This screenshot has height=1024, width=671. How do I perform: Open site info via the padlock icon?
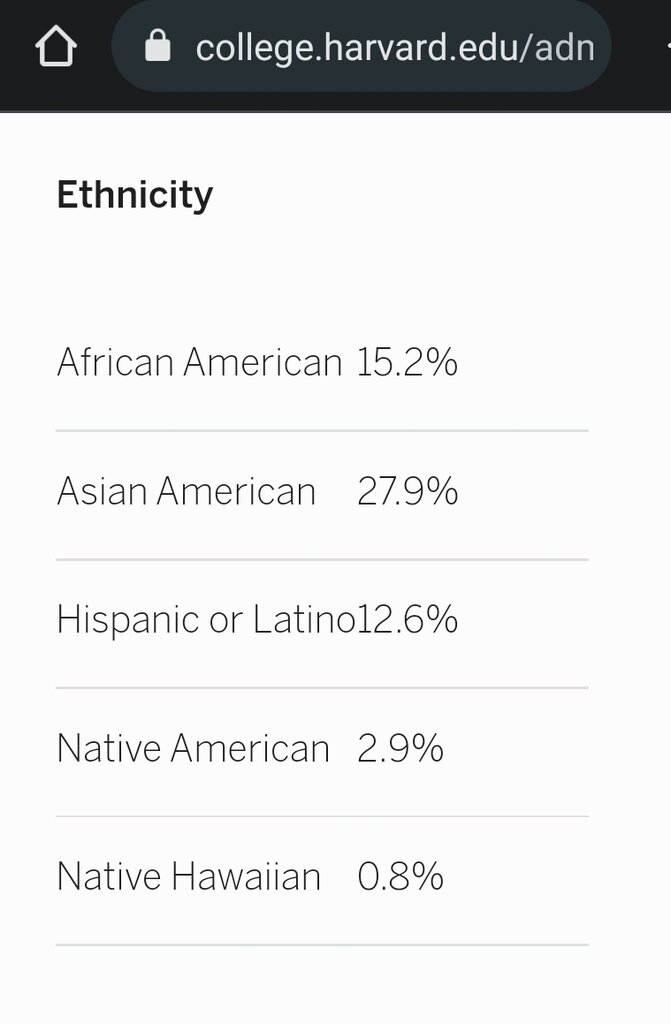(158, 47)
